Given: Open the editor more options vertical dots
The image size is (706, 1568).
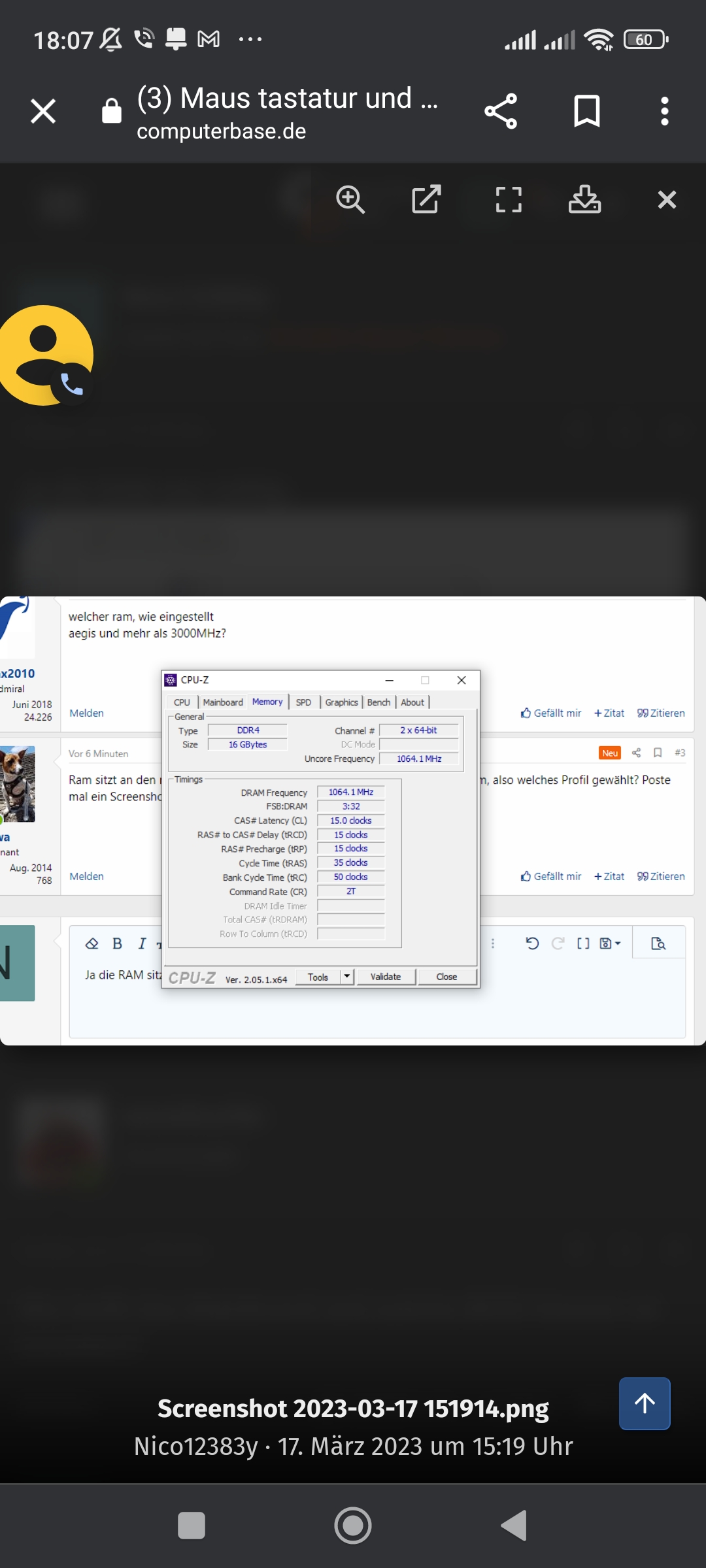Looking at the screenshot, I should tap(493, 943).
